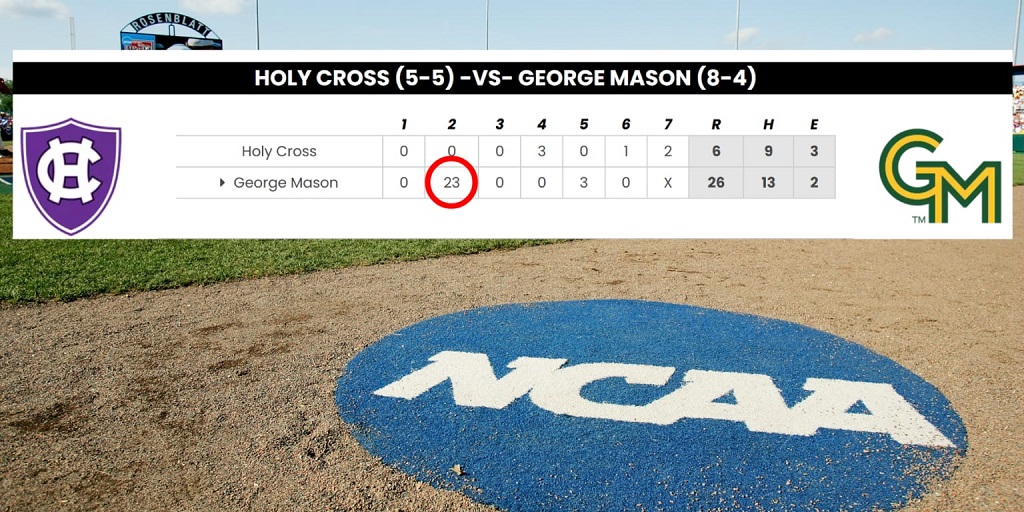Select the George Mason team name

pos(286,184)
